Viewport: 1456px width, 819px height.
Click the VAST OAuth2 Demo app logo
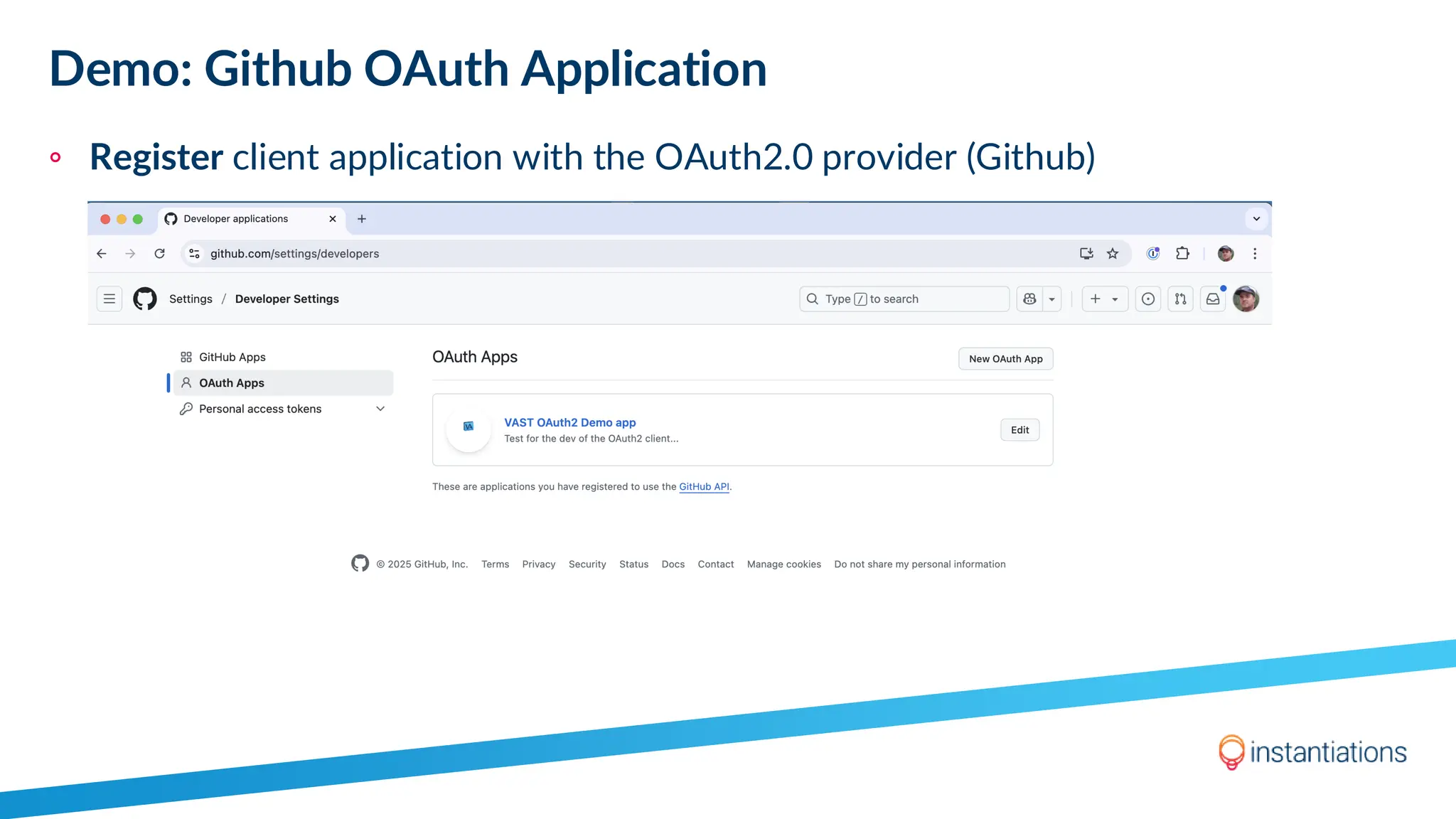(x=469, y=429)
